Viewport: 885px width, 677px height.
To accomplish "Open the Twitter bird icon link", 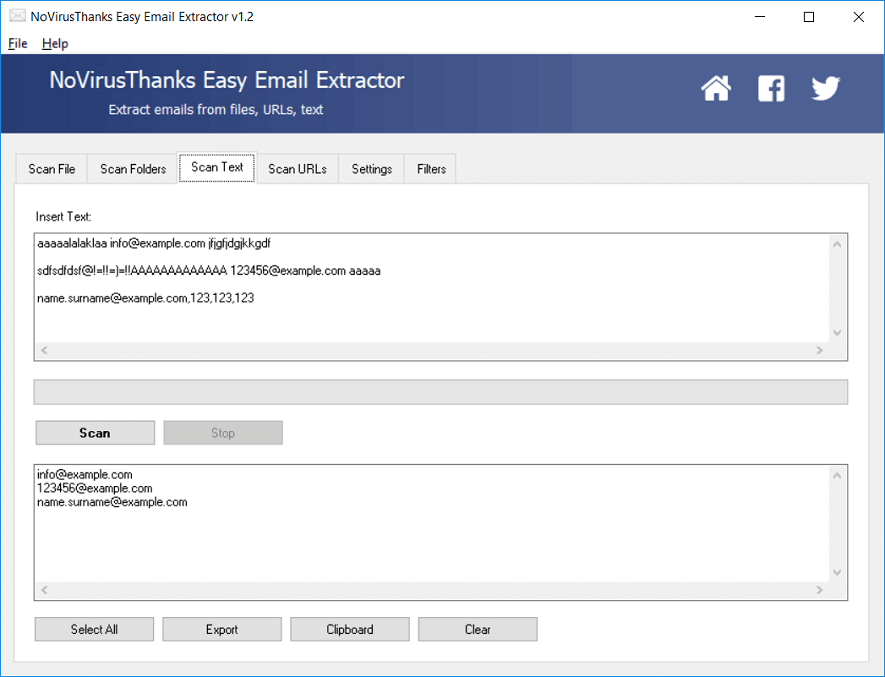I will pyautogui.click(x=826, y=88).
